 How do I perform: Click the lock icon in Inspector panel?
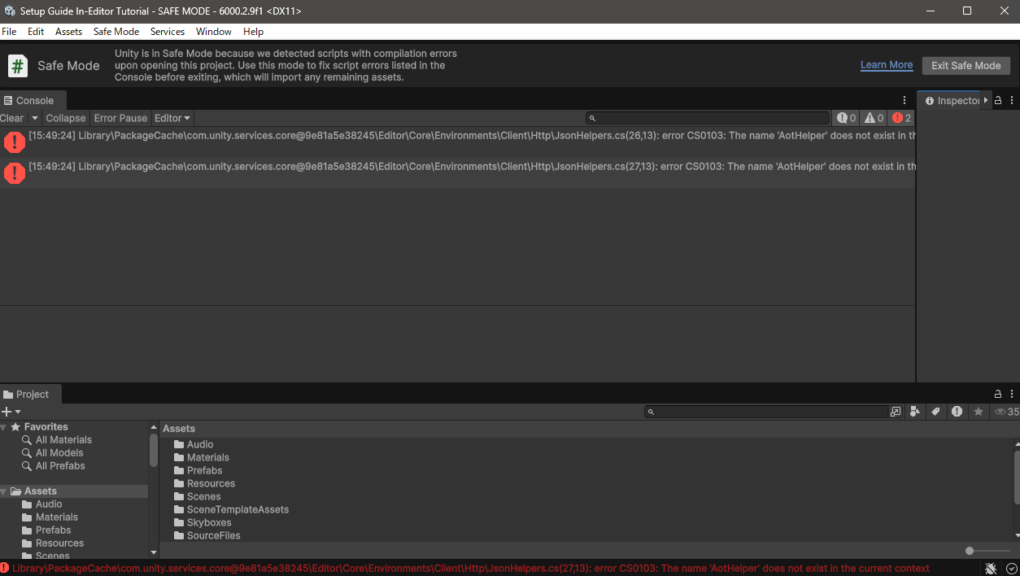pos(997,100)
